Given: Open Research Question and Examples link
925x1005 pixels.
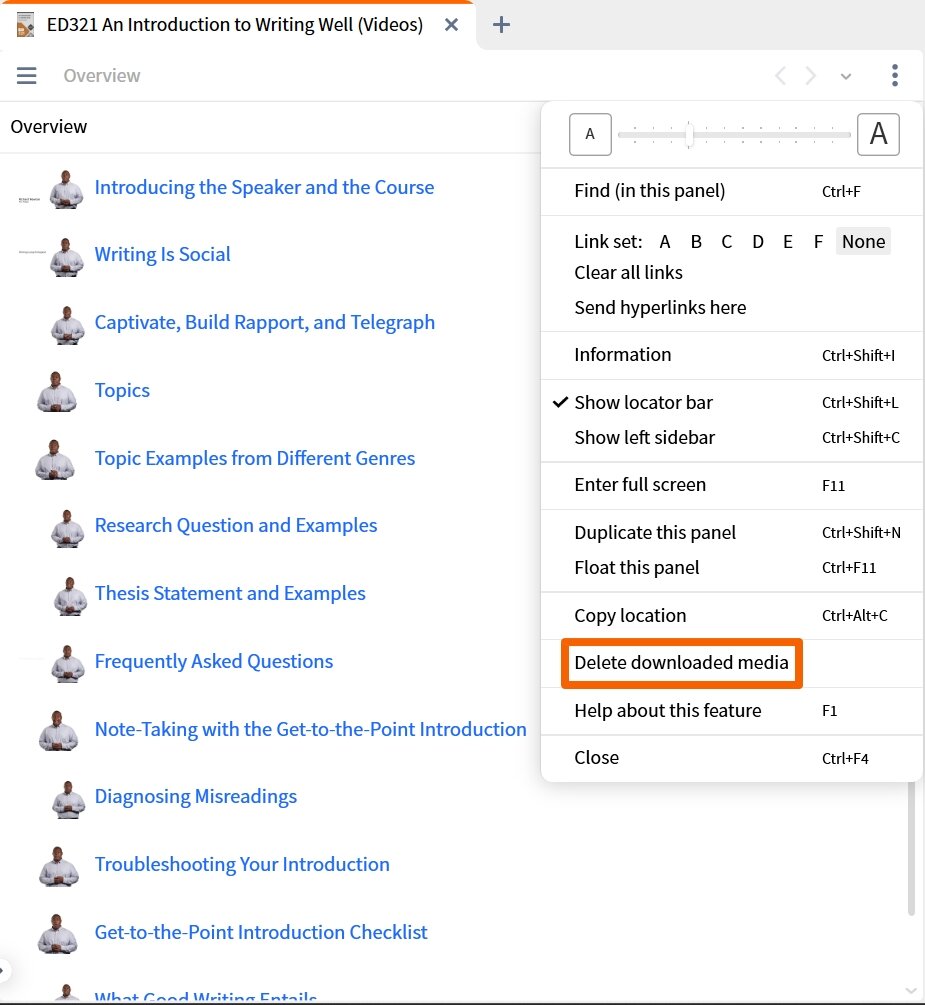Looking at the screenshot, I should [236, 526].
